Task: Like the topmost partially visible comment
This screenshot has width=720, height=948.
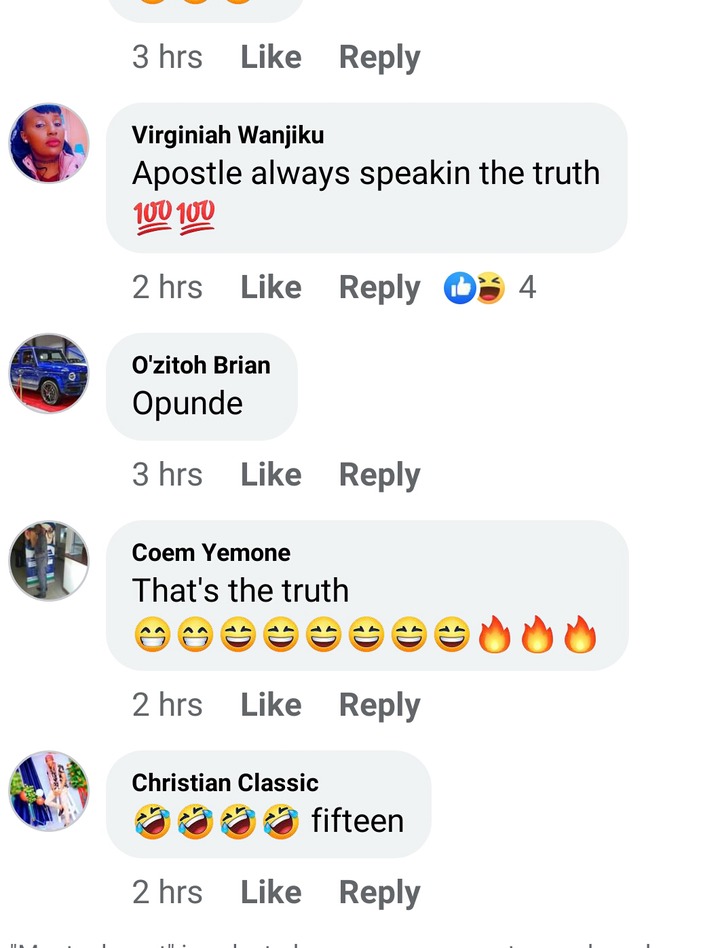Action: click(x=271, y=57)
